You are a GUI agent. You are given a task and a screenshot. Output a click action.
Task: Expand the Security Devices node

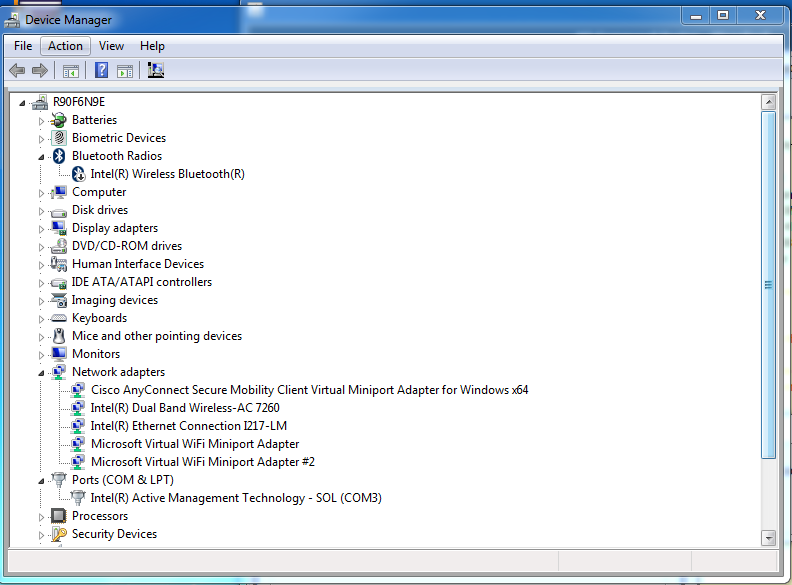pos(41,535)
